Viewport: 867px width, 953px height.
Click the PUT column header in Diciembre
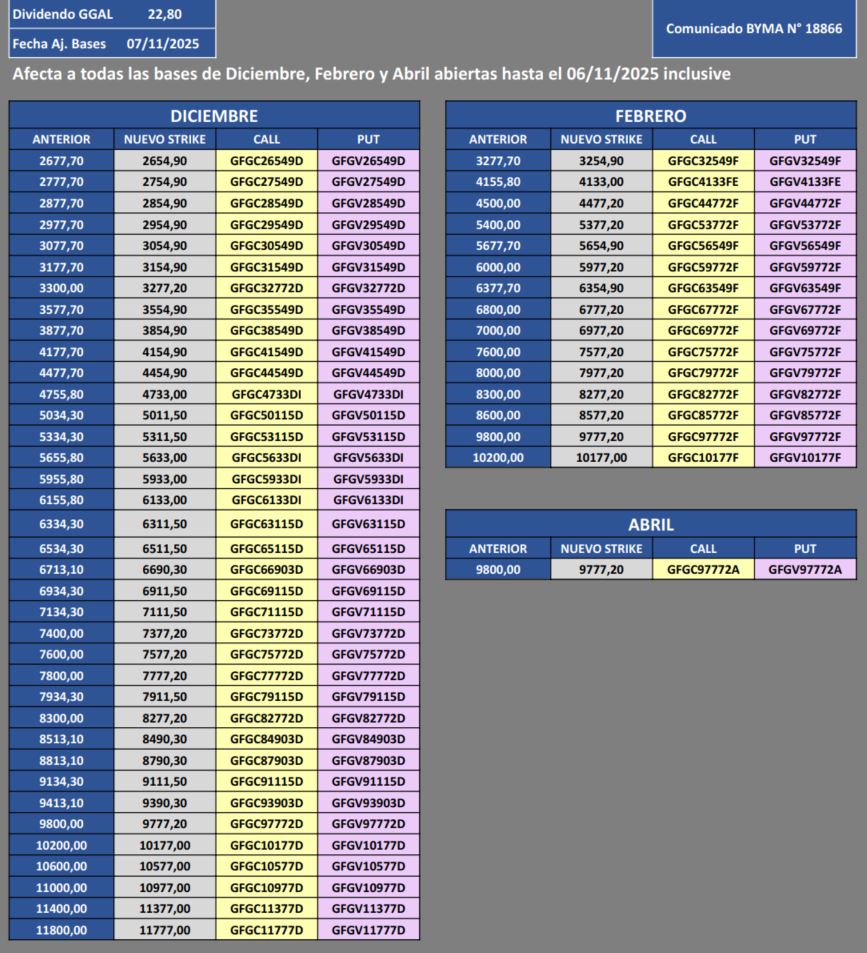tap(367, 139)
